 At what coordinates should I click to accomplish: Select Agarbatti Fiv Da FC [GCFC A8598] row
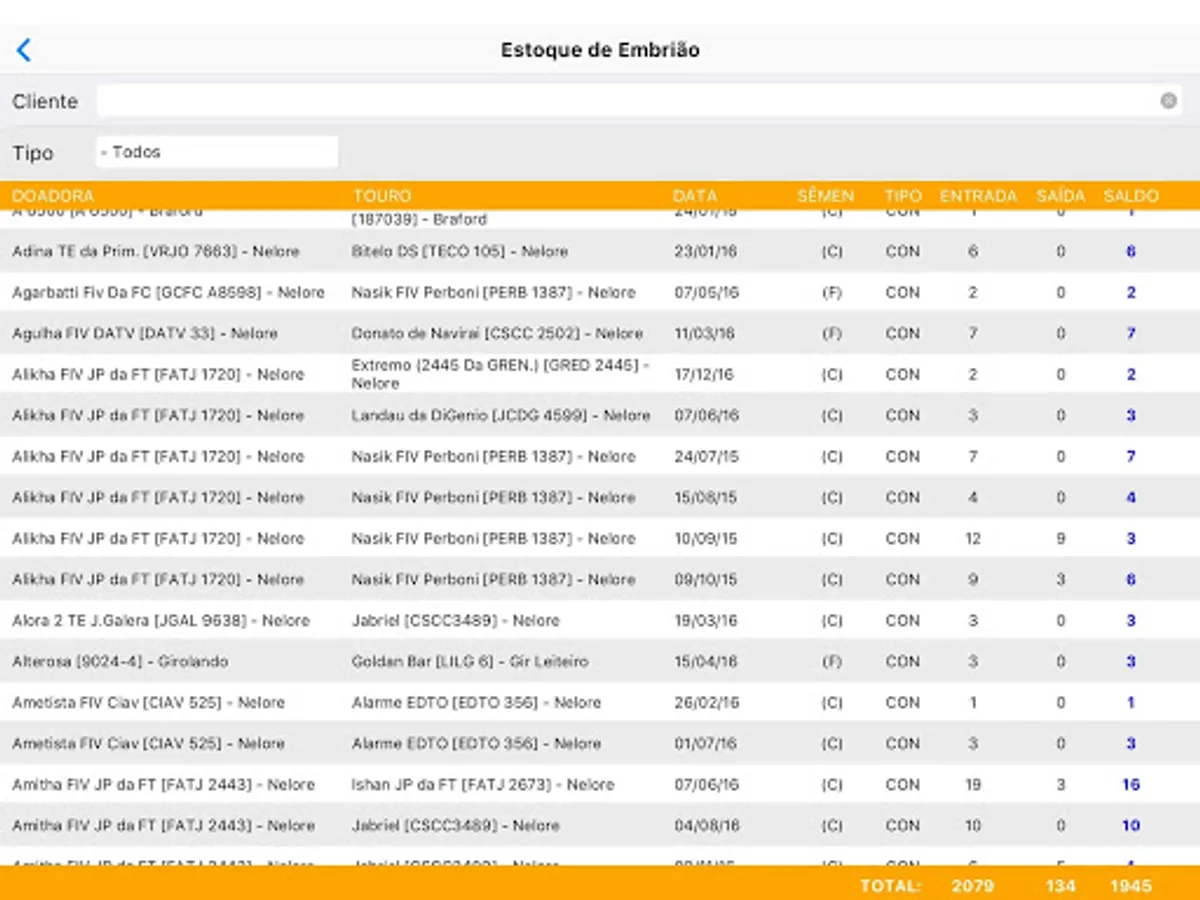click(600, 292)
